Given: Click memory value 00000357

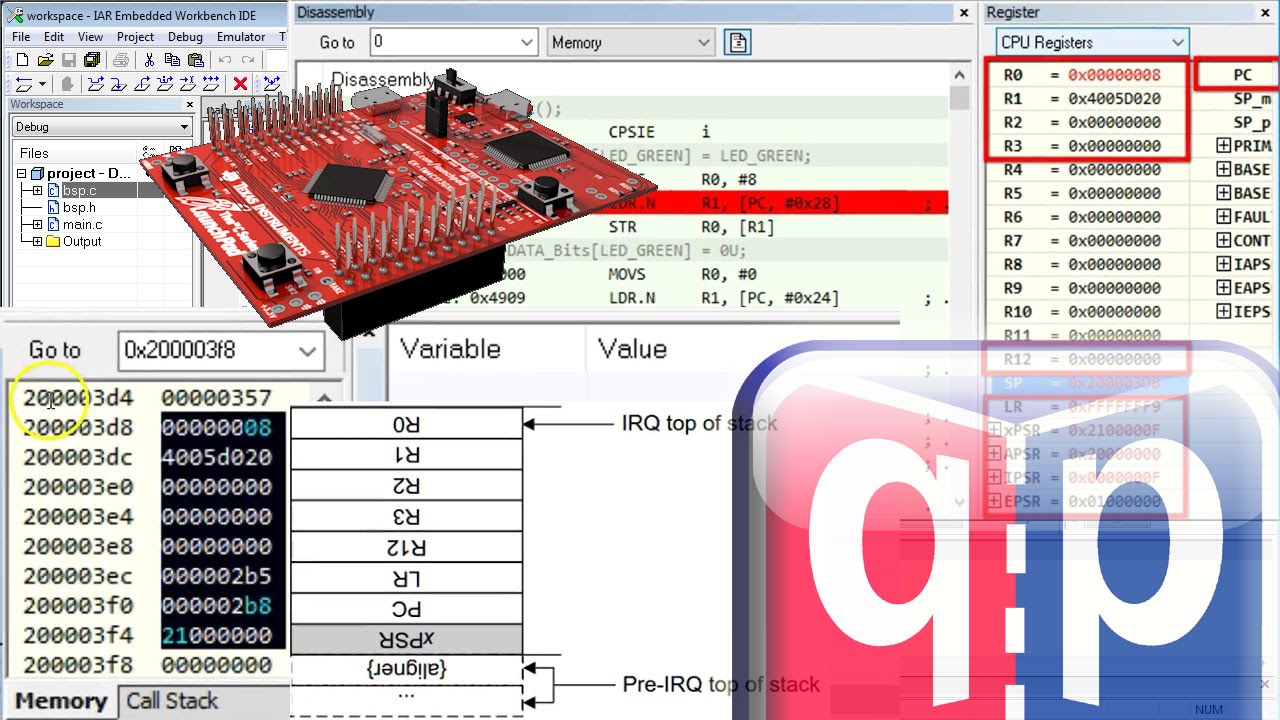Looking at the screenshot, I should pyautogui.click(x=216, y=398).
